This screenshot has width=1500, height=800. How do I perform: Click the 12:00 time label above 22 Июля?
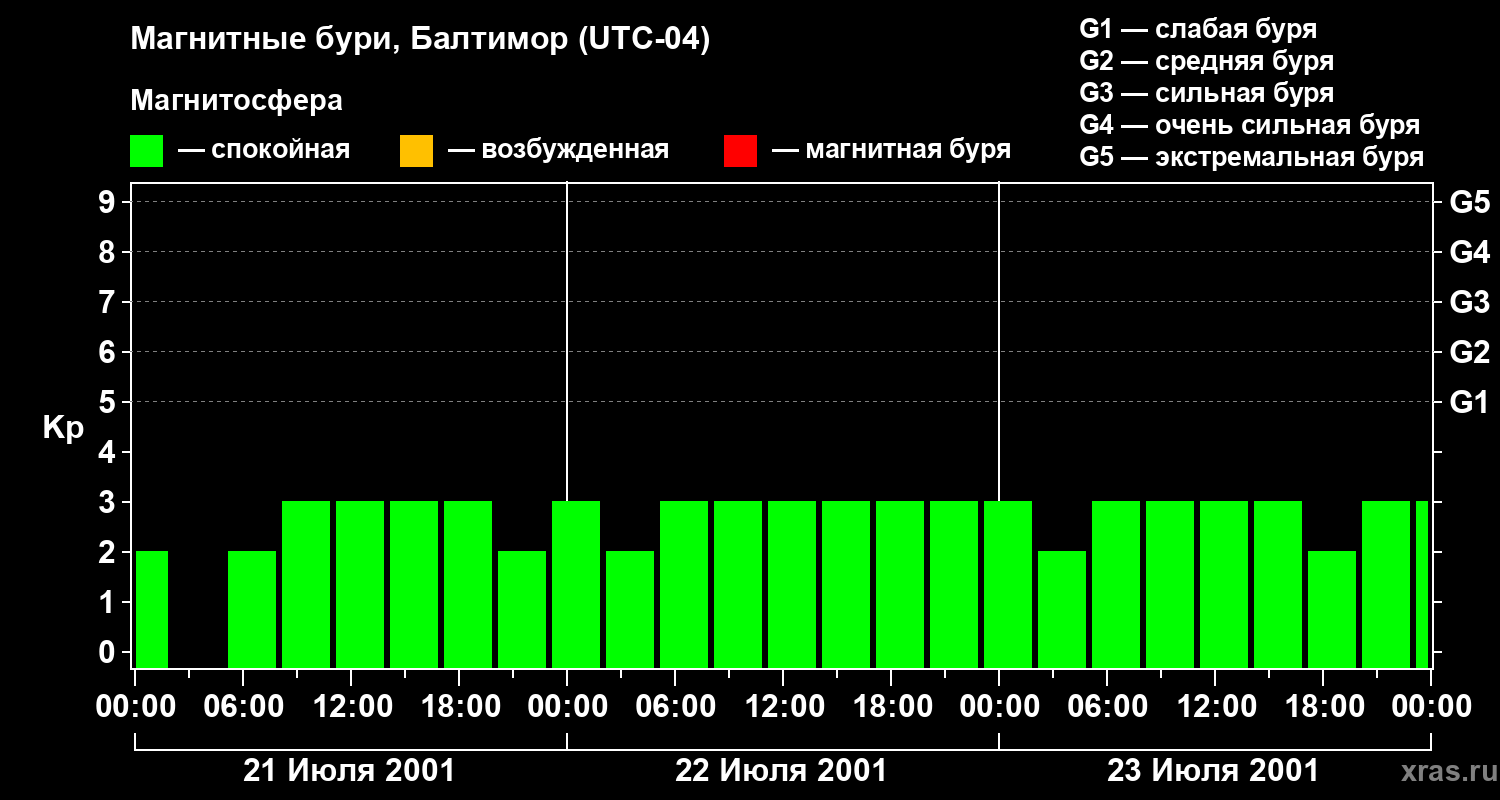click(x=783, y=707)
